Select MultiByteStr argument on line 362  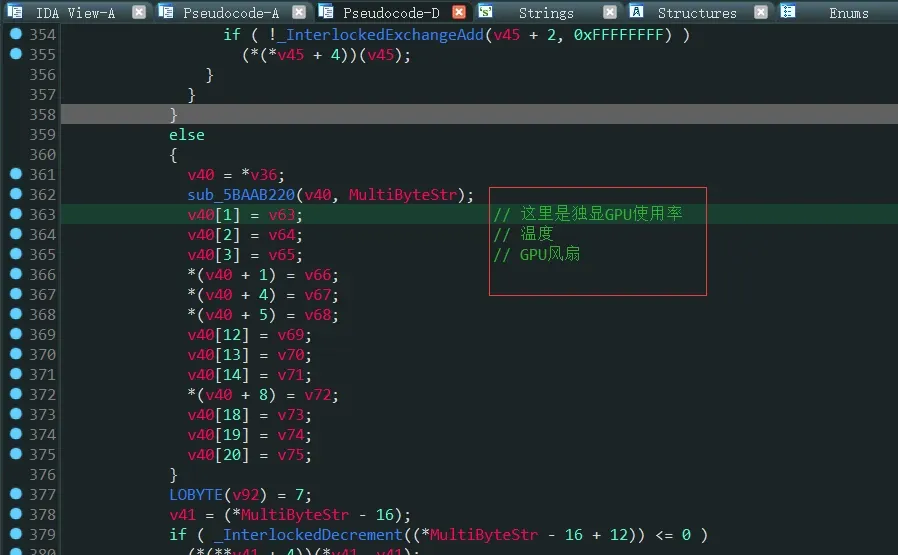[x=403, y=195]
